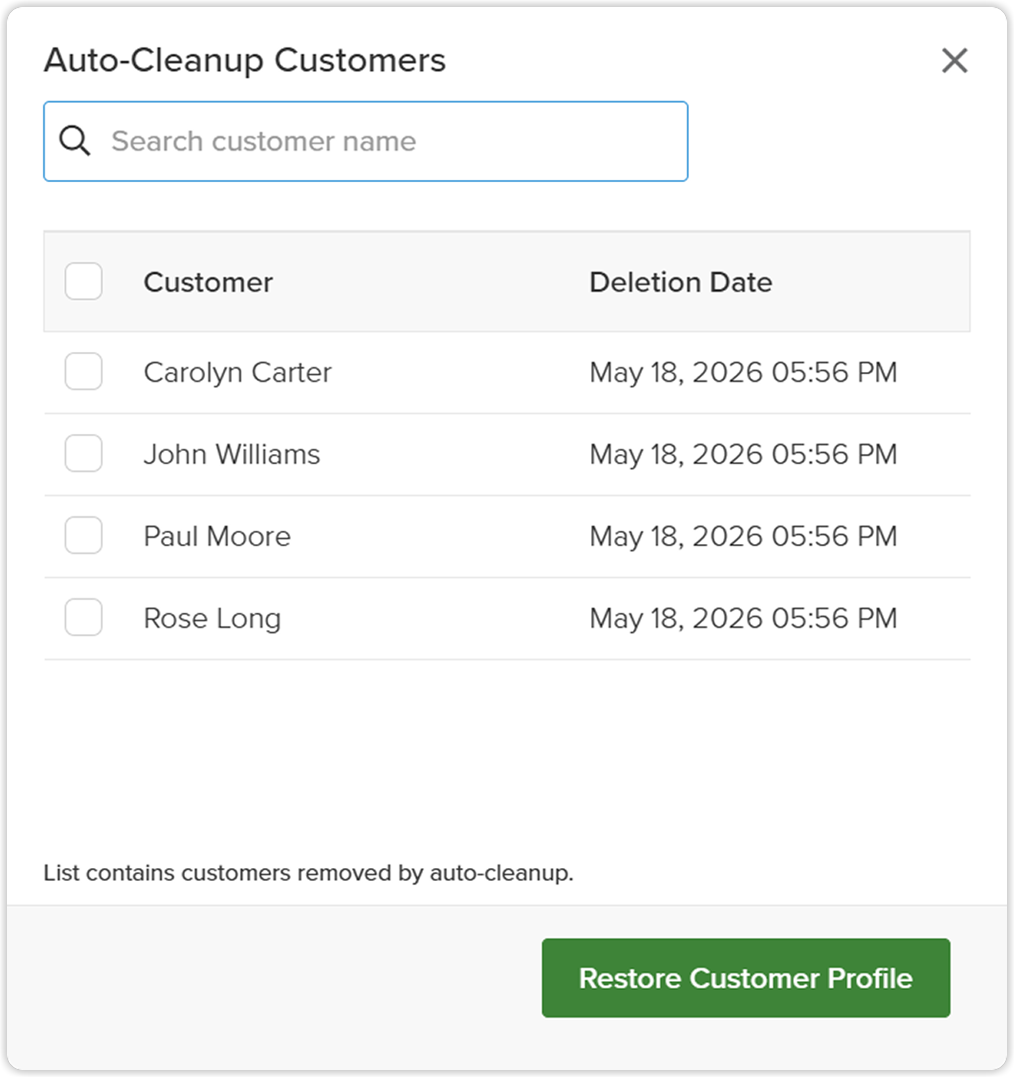1015x1078 pixels.
Task: Select the Carolyn Carter name
Action: click(237, 373)
